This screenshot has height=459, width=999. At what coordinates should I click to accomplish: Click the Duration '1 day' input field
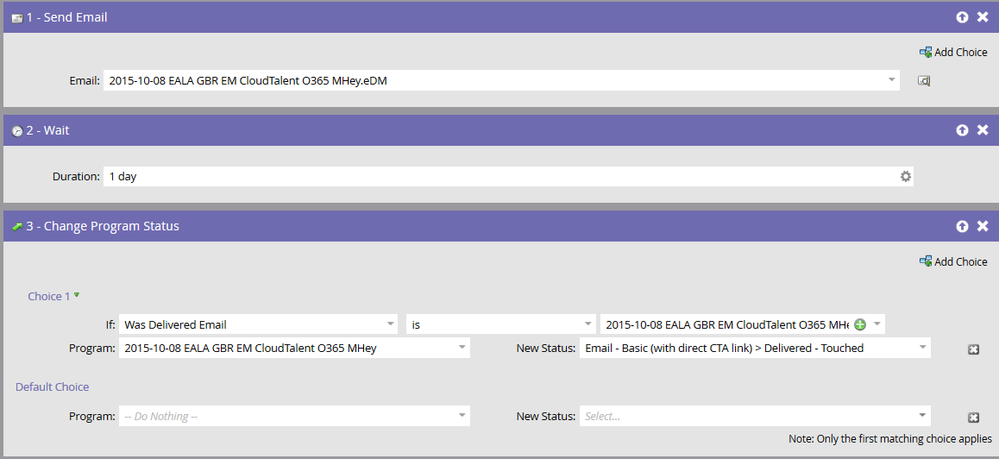pos(500,176)
